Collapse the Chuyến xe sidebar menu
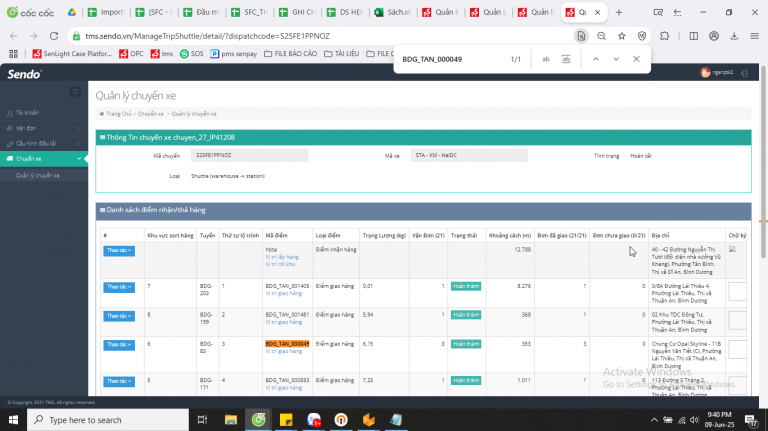This screenshot has height=431, width=768. tap(44, 159)
